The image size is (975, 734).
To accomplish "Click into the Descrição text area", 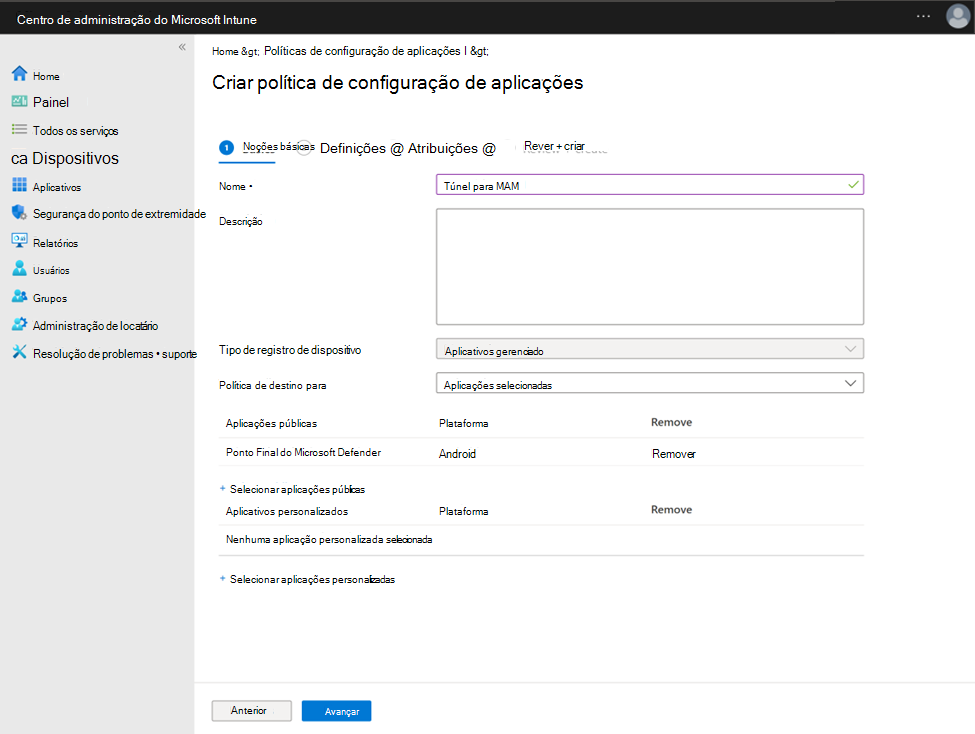I will point(650,267).
